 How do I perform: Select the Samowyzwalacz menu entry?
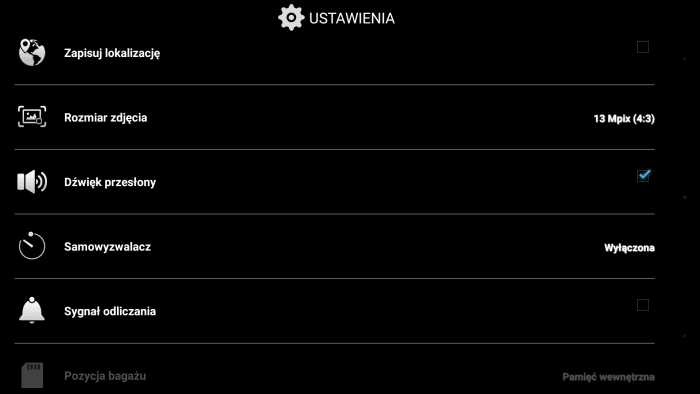(x=334, y=247)
